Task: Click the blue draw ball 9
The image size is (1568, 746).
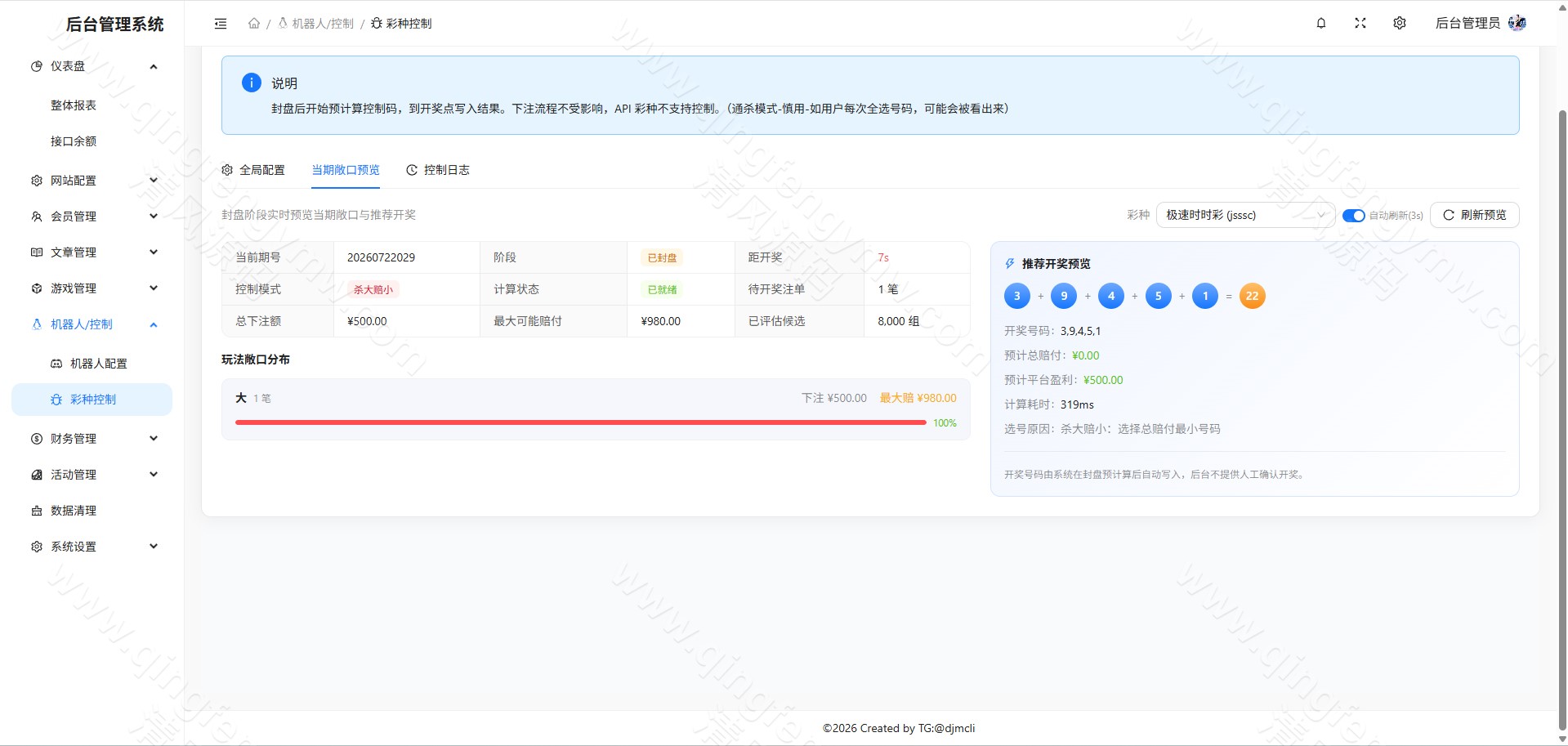Action: (x=1064, y=296)
